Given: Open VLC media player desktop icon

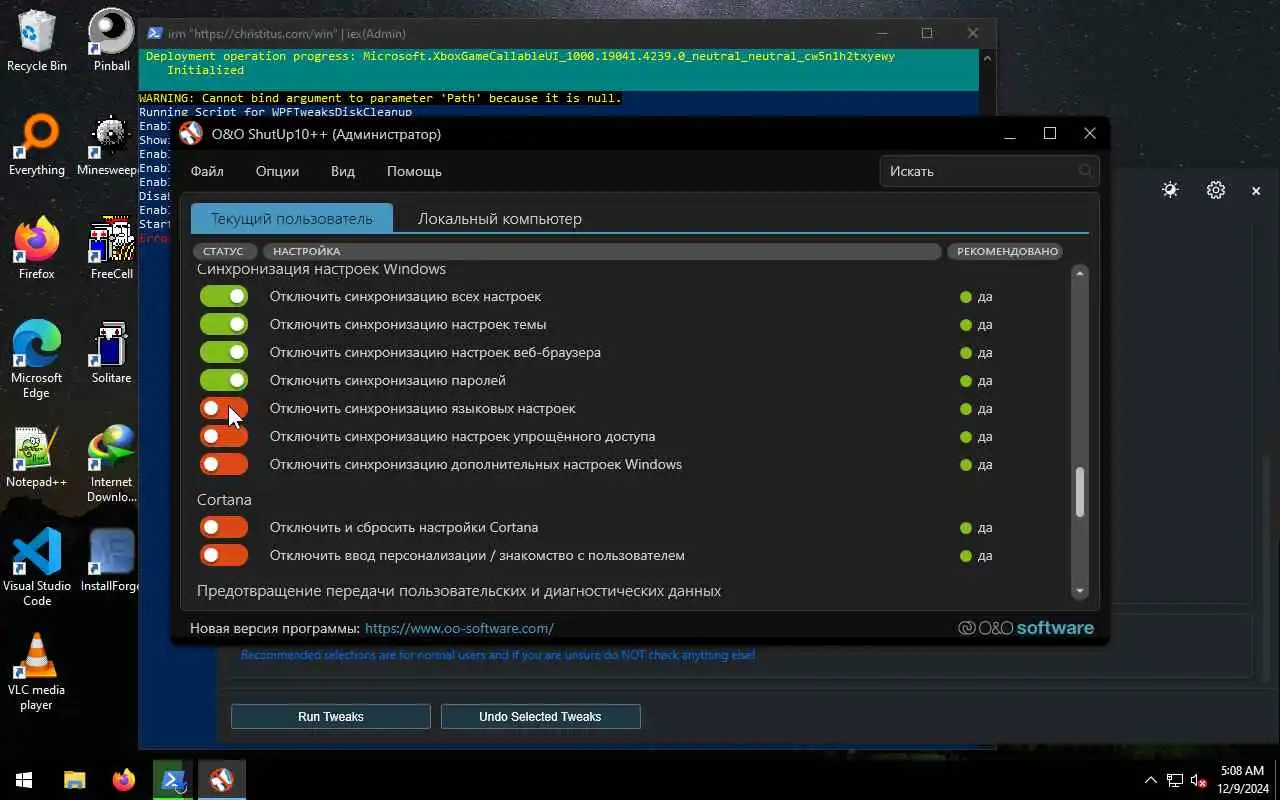Looking at the screenshot, I should [37, 670].
